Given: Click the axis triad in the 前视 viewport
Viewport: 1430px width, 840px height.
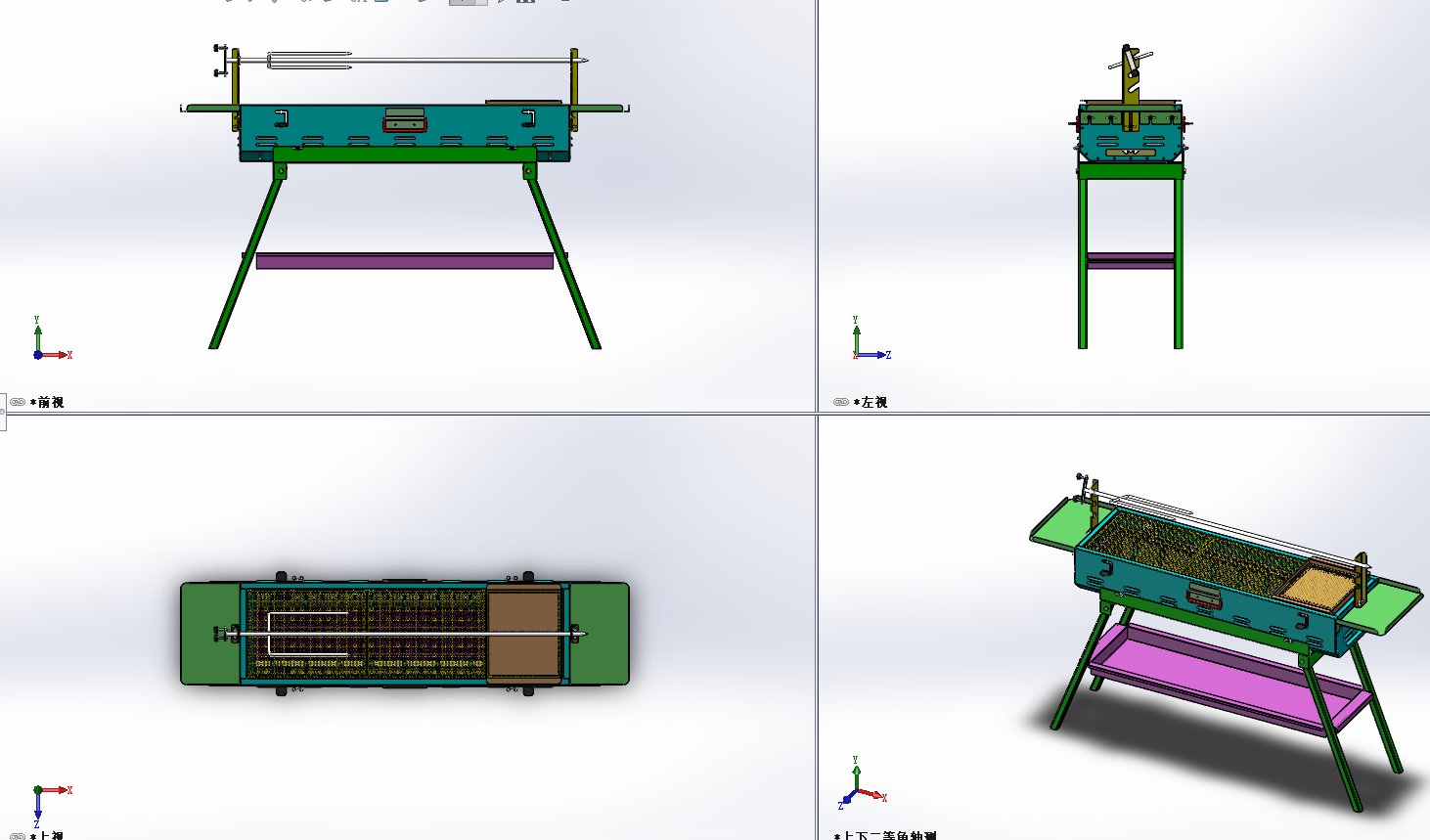Looking at the screenshot, I should 52,338.
